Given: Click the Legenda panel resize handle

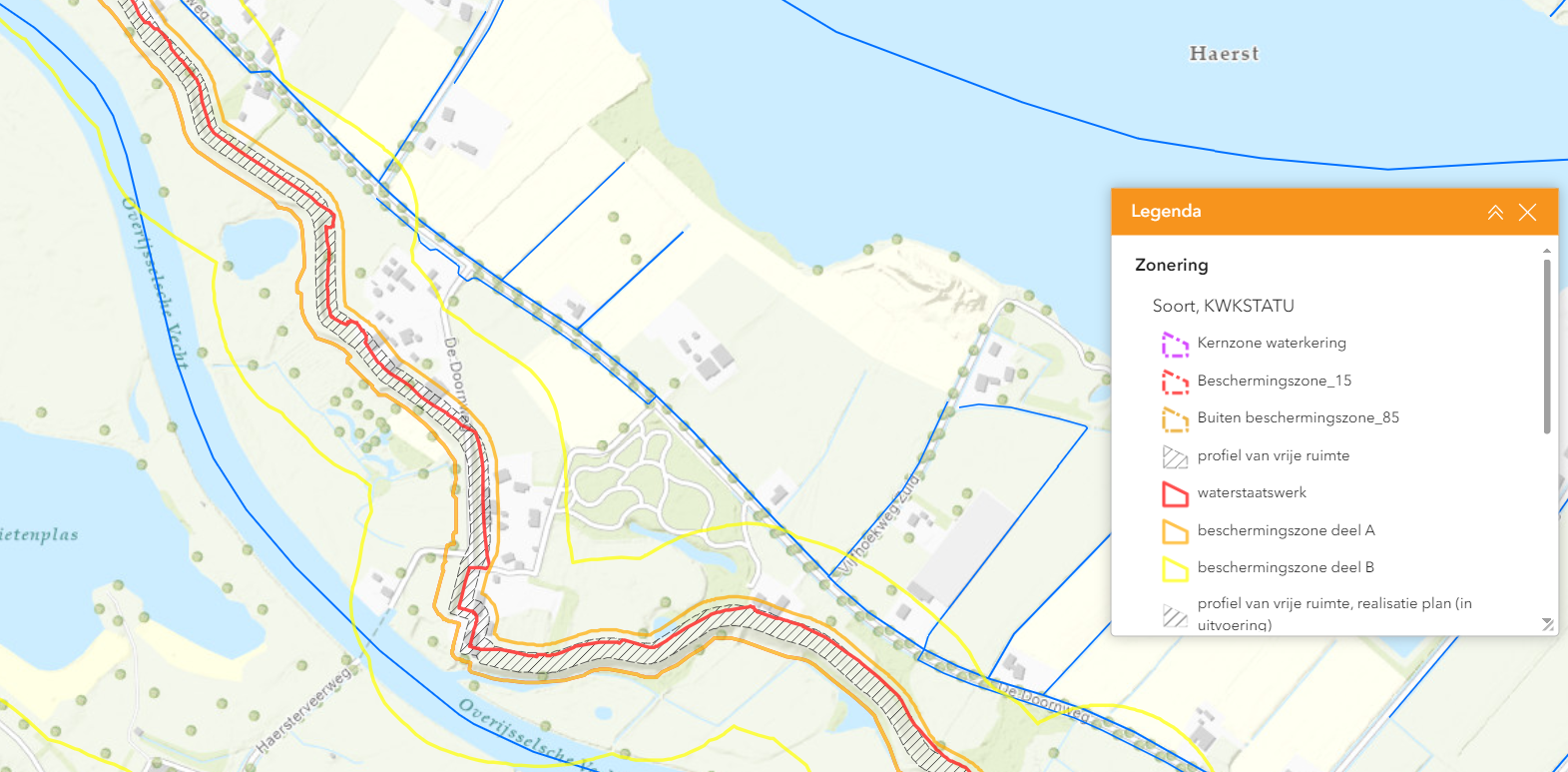Looking at the screenshot, I should click(x=1547, y=624).
